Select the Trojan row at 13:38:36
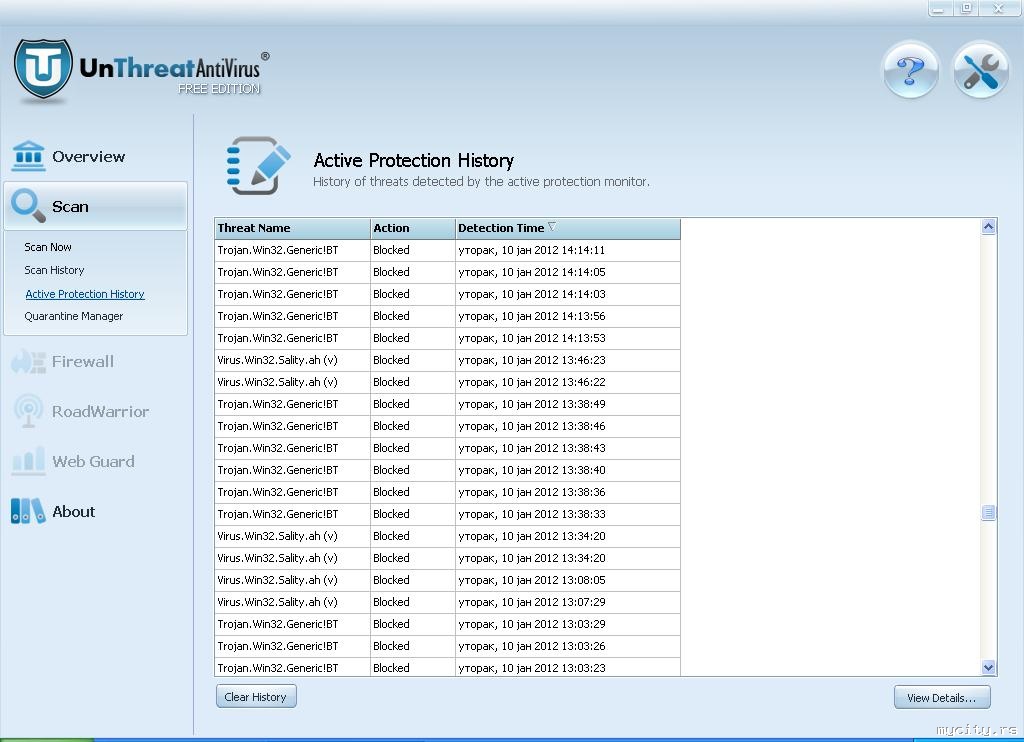 pos(447,492)
